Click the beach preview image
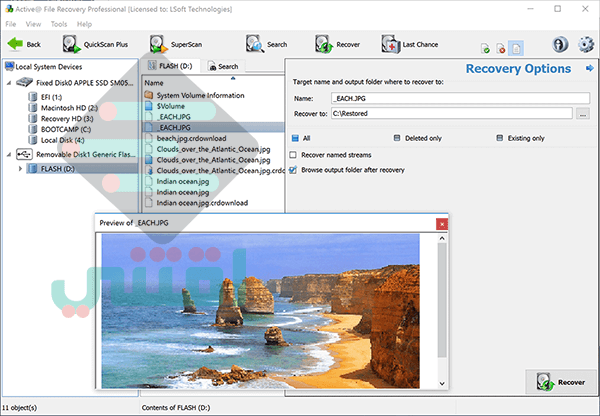Screen dimensions: 600x416 click(x=261, y=311)
